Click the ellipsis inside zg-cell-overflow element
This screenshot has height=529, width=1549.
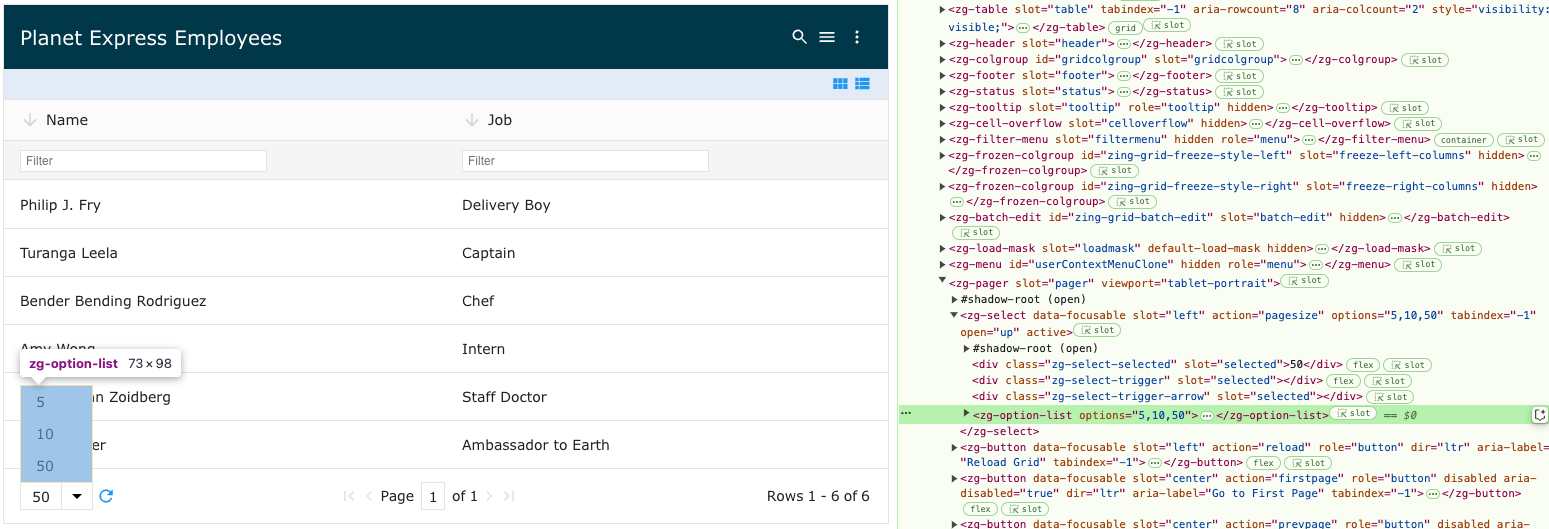coord(1256,124)
